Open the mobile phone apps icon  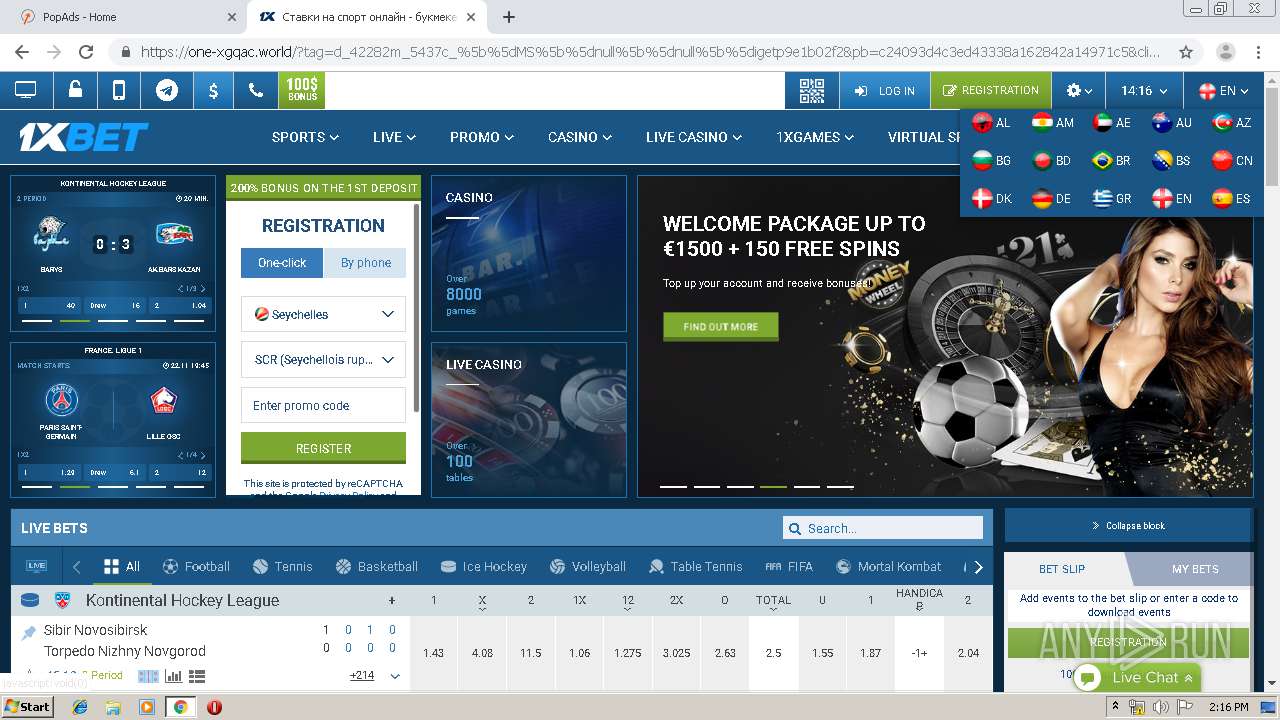coord(119,90)
